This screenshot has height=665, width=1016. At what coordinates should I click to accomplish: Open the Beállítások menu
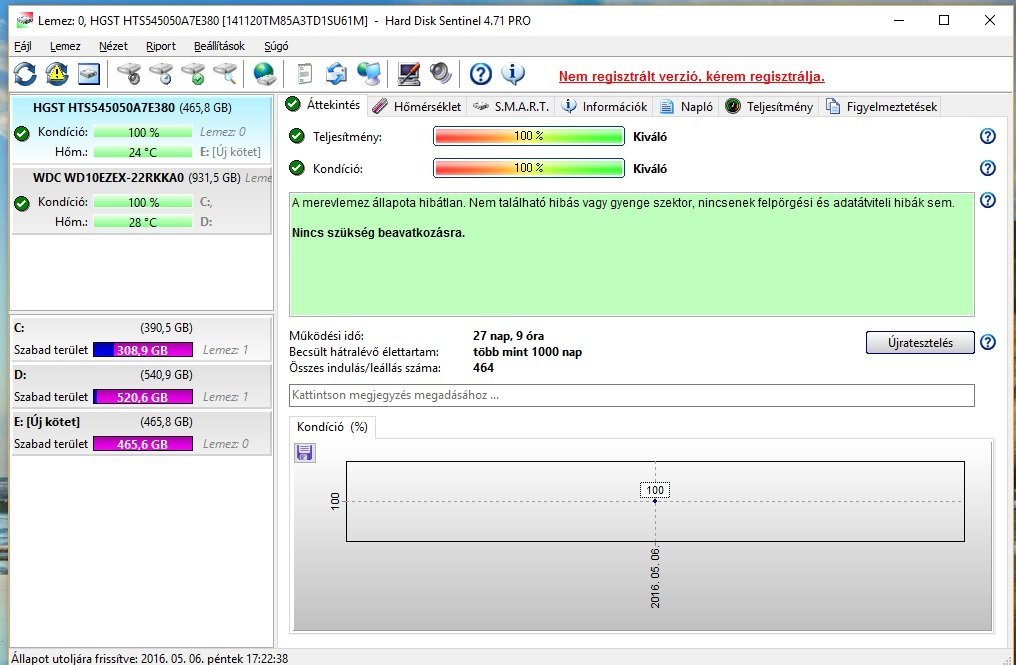[219, 46]
